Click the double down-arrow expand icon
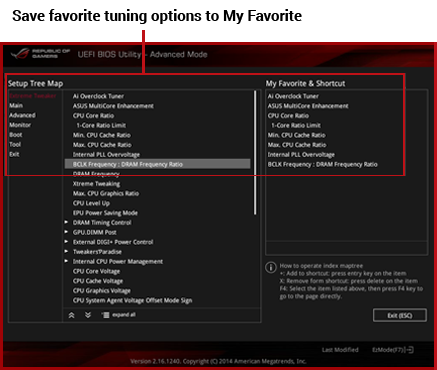 [x=88, y=315]
